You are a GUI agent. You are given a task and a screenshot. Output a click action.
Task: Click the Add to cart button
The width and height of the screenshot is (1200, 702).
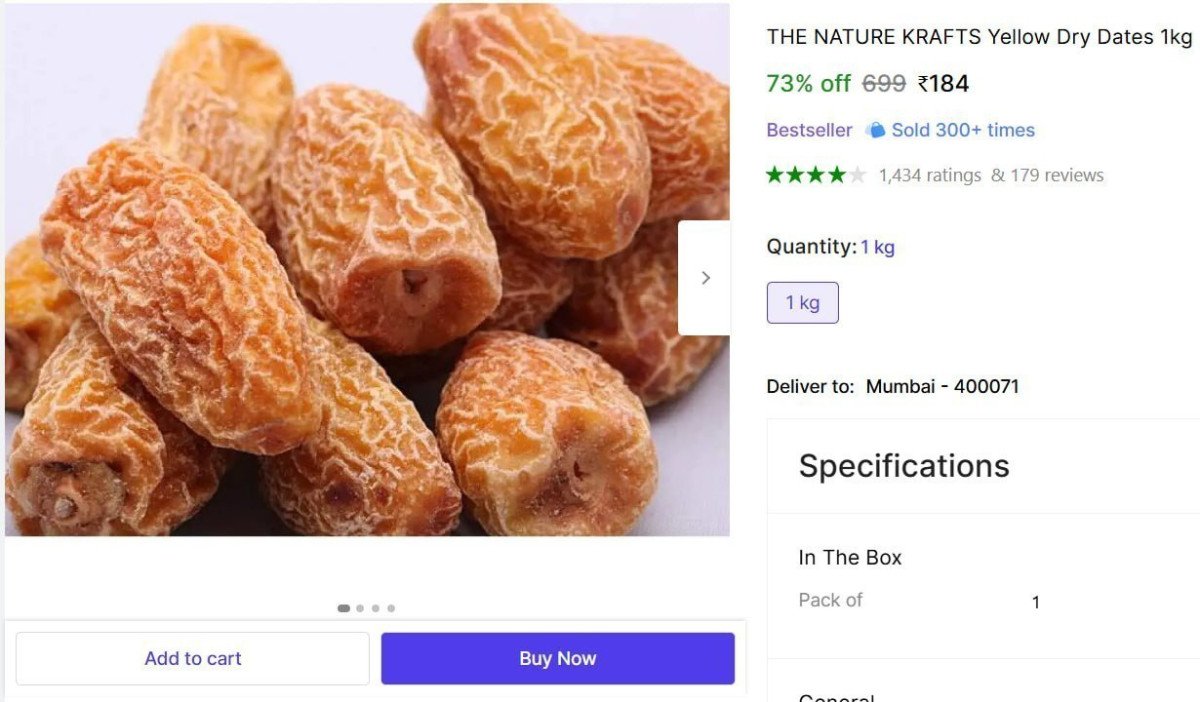[192, 658]
